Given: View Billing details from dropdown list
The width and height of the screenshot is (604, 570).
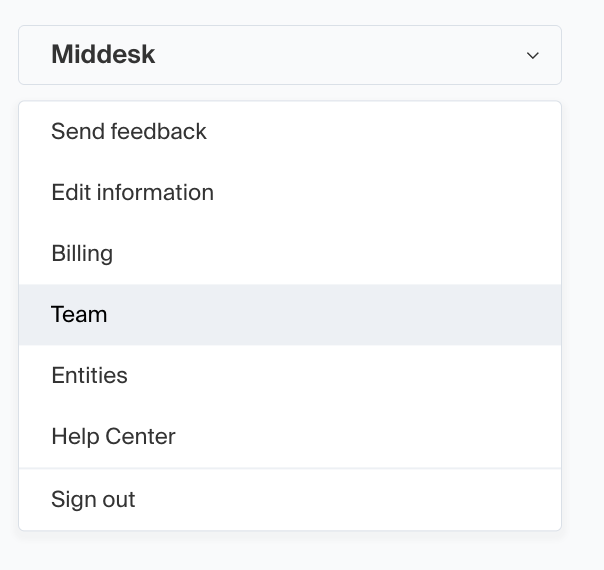Looking at the screenshot, I should click(x=82, y=254).
